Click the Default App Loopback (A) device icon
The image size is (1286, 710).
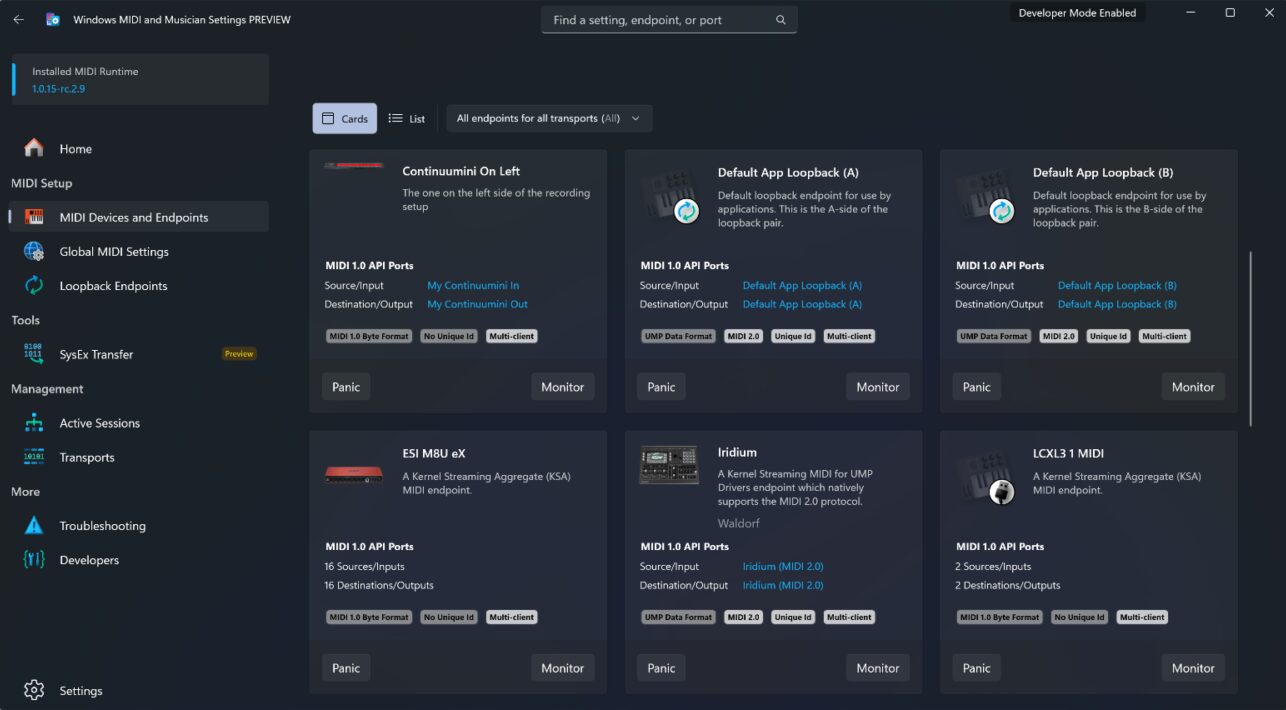point(669,195)
